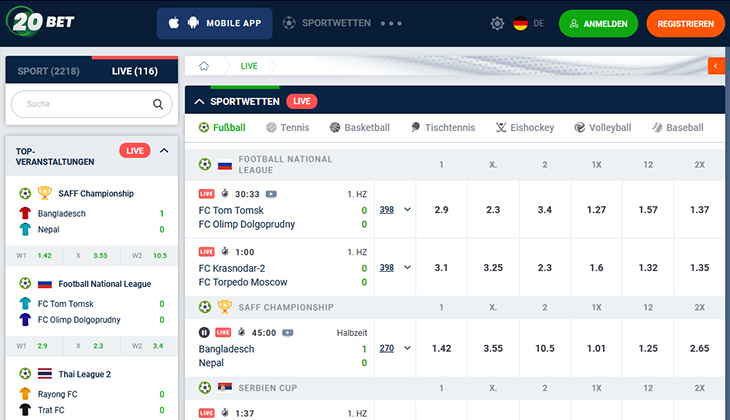The height and width of the screenshot is (420, 730).
Task: Open the Mobile App page
Action: click(x=215, y=23)
